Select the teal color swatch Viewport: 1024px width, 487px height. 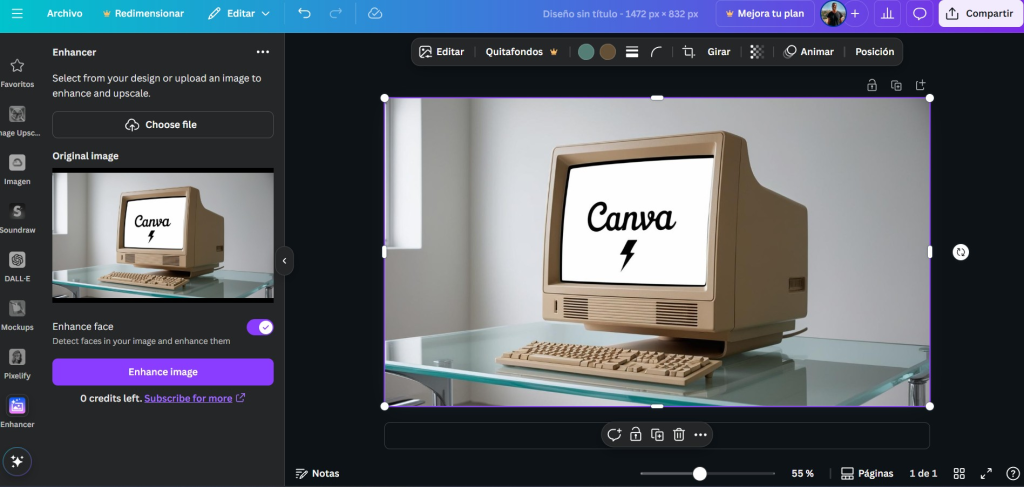(x=586, y=52)
